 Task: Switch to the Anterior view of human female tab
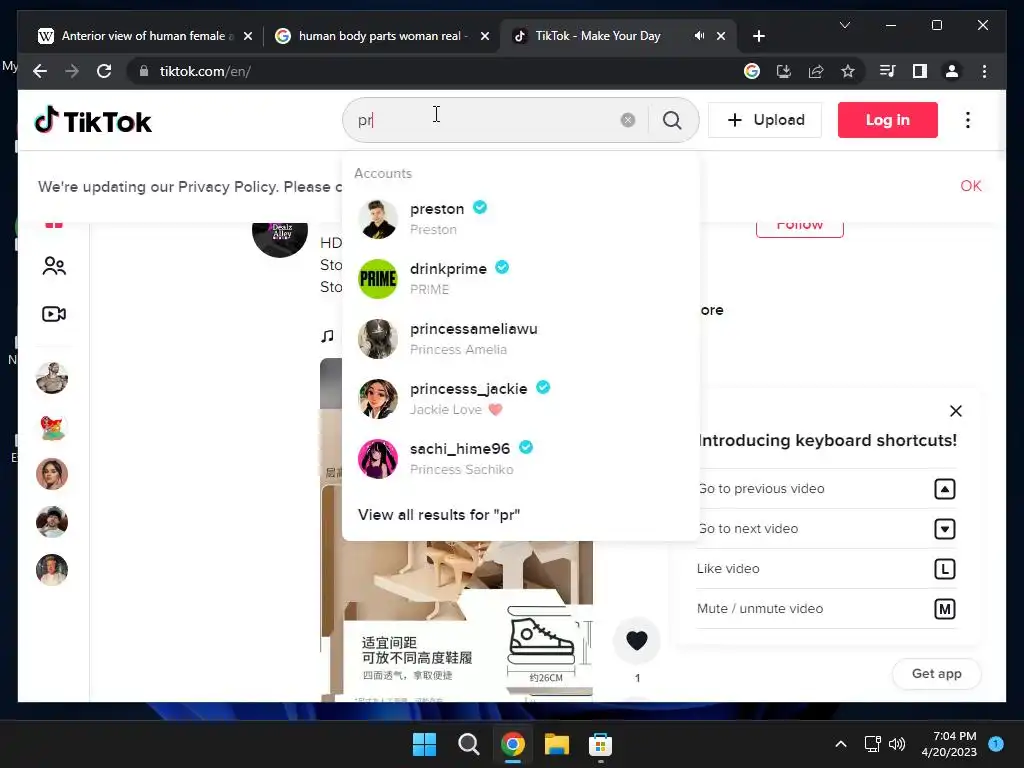click(x=143, y=36)
